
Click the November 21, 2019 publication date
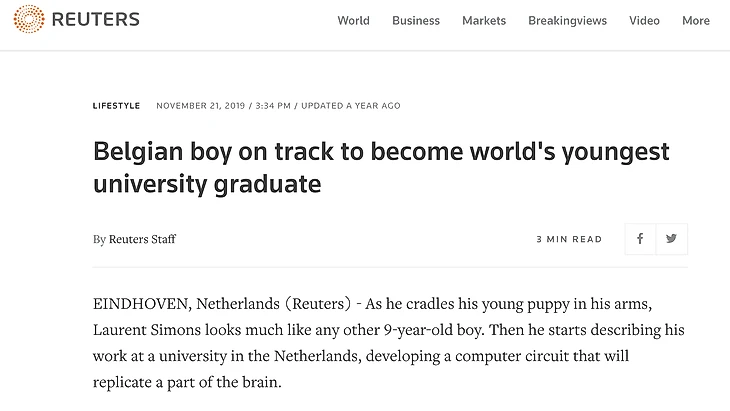(x=199, y=106)
